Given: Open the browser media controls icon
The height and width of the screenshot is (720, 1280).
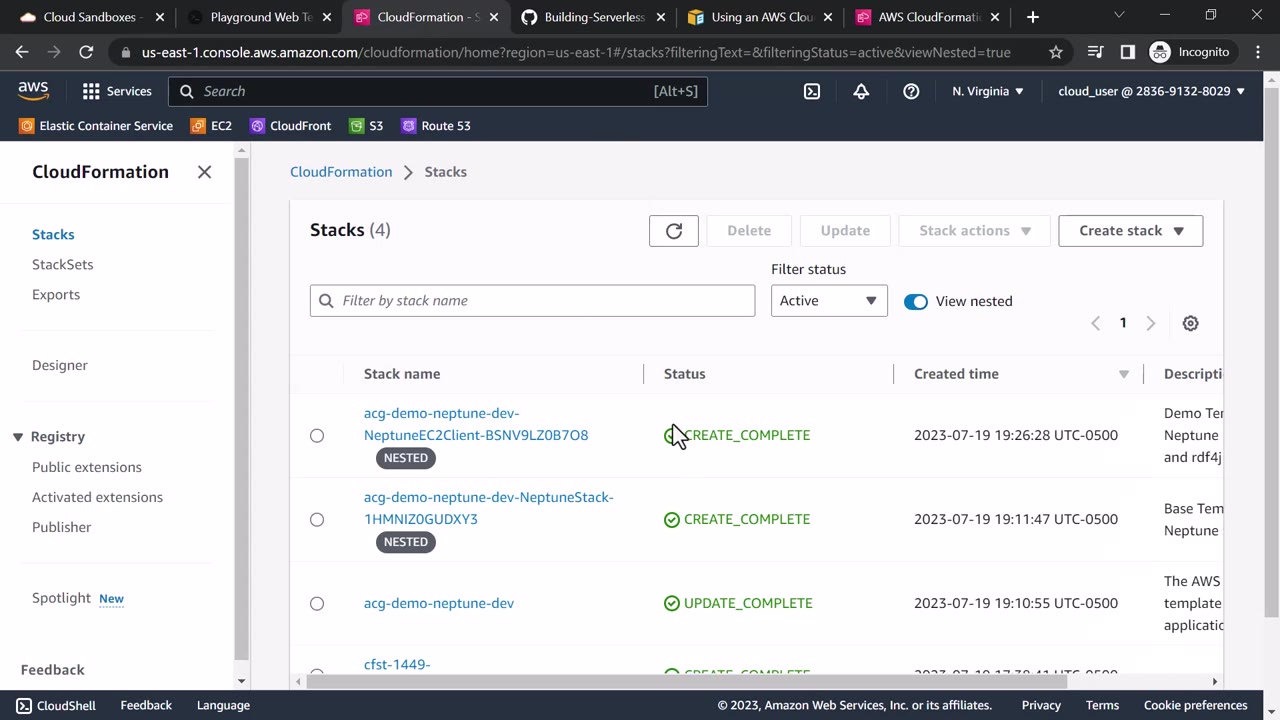Looking at the screenshot, I should tap(1095, 52).
